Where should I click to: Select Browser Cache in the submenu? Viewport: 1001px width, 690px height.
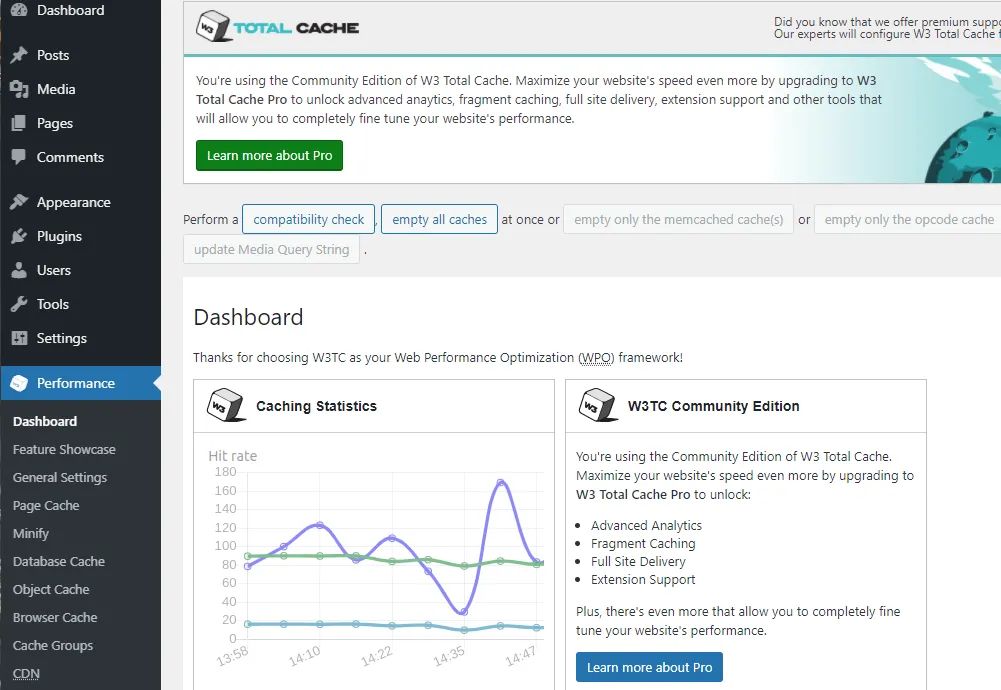pyautogui.click(x=55, y=617)
